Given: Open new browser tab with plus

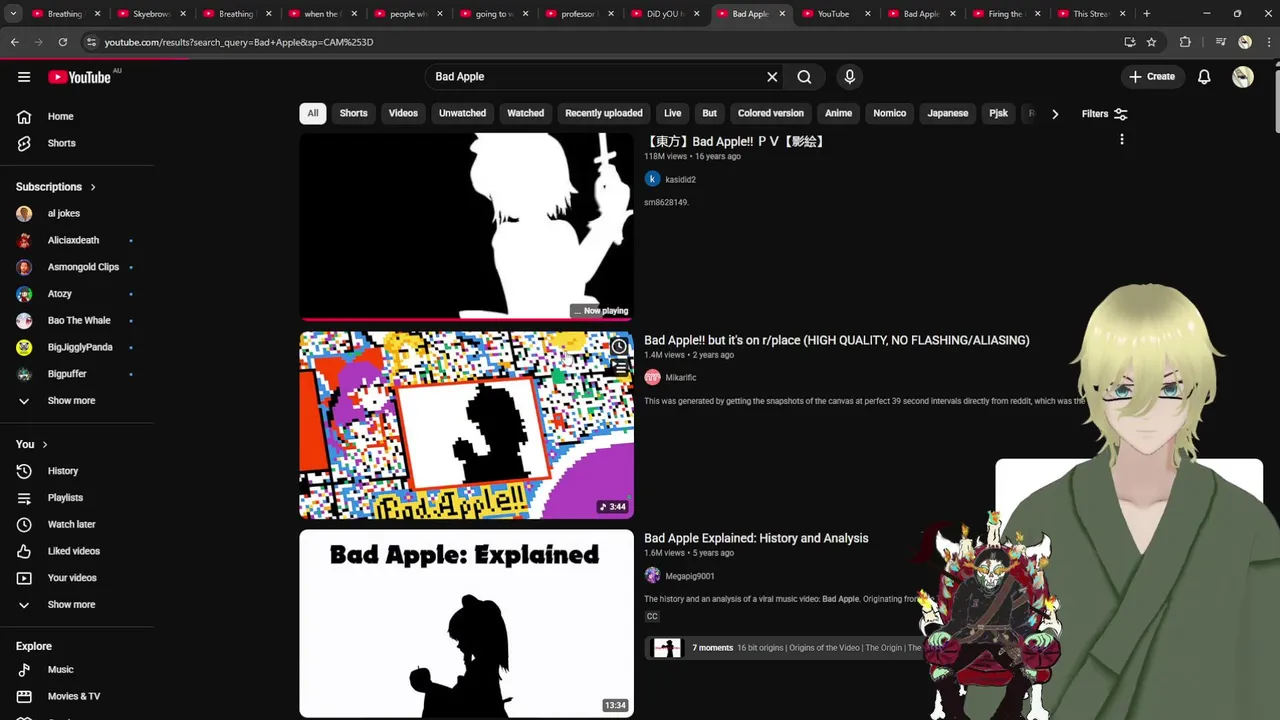Looking at the screenshot, I should (x=1147, y=14).
